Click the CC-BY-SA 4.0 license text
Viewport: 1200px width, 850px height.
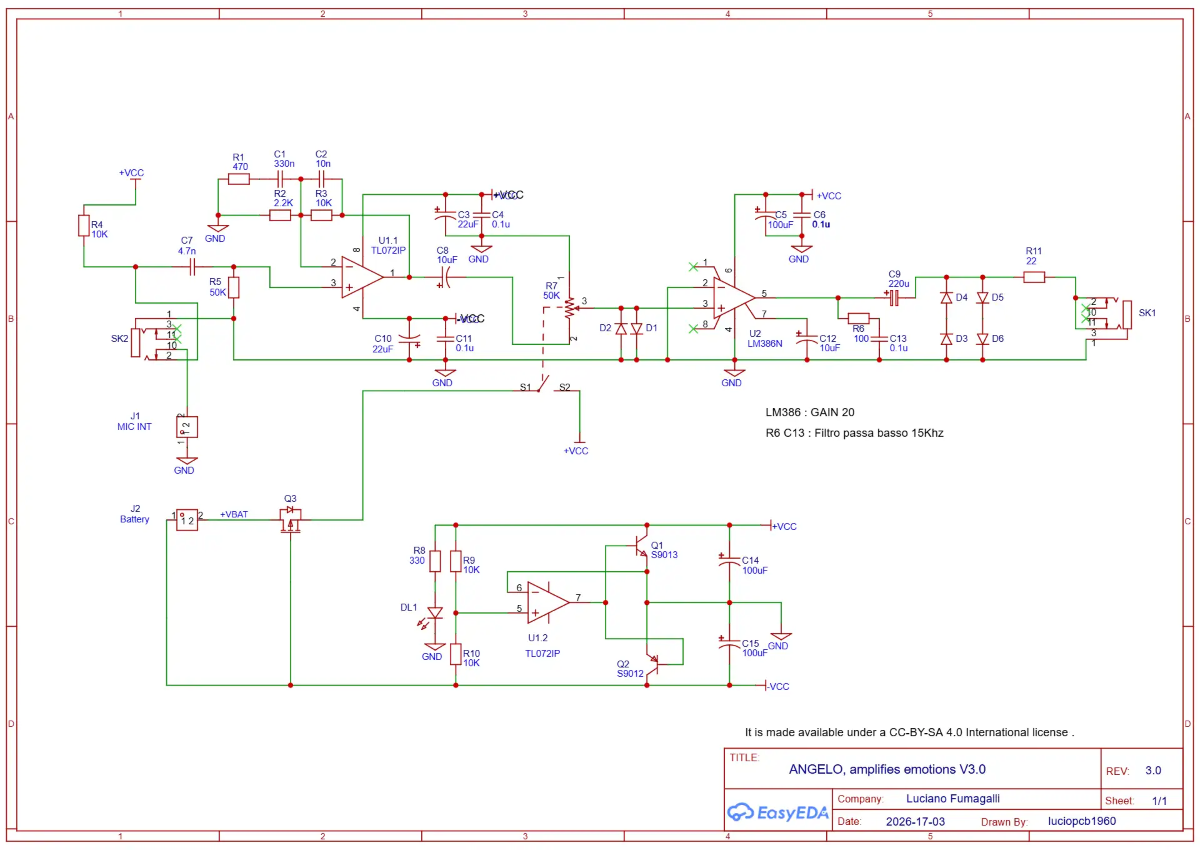pyautogui.click(x=909, y=732)
